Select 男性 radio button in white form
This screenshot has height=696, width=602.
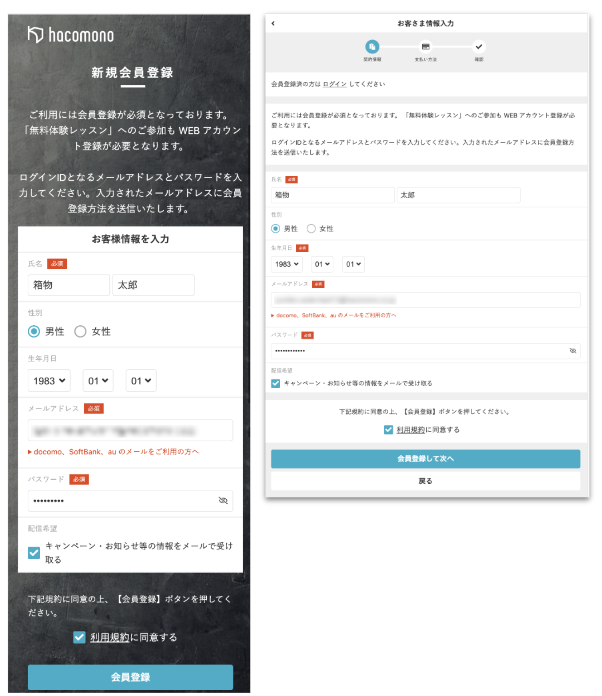(276, 228)
